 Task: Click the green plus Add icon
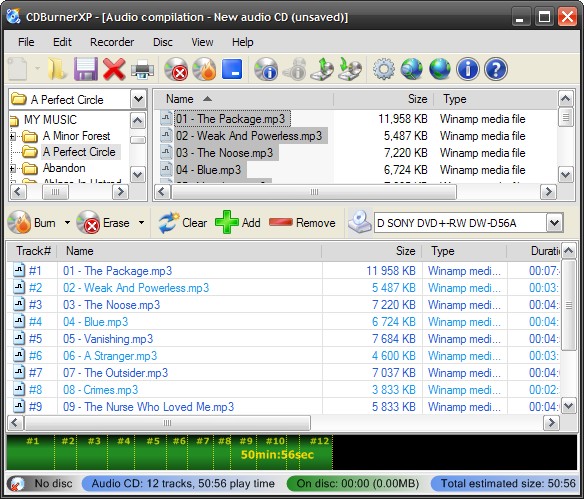[227, 222]
